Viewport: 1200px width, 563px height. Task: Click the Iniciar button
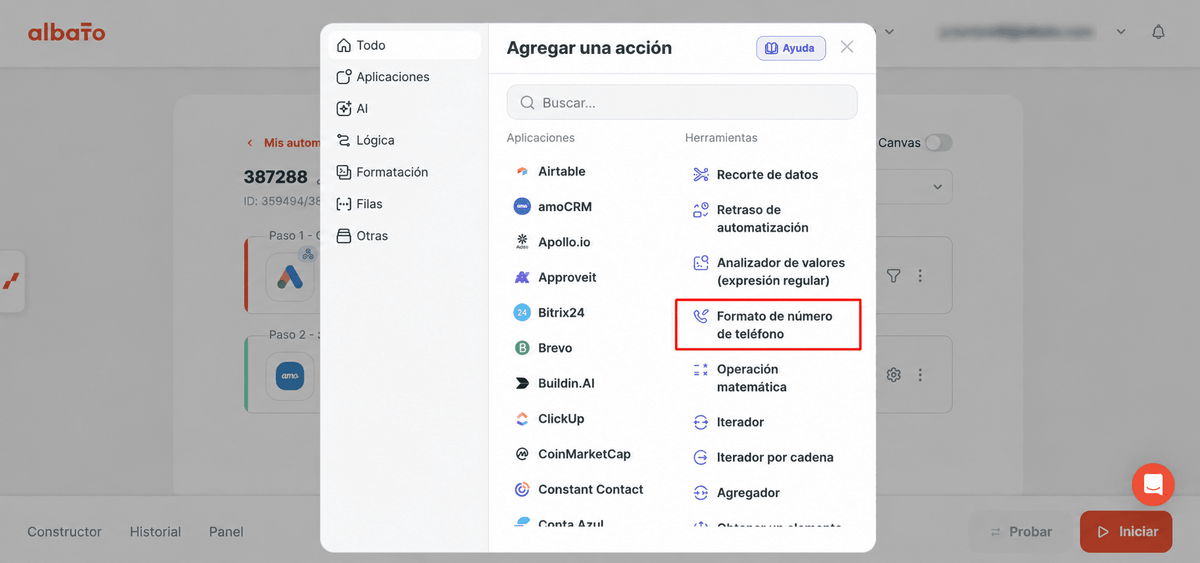[x=1126, y=532]
